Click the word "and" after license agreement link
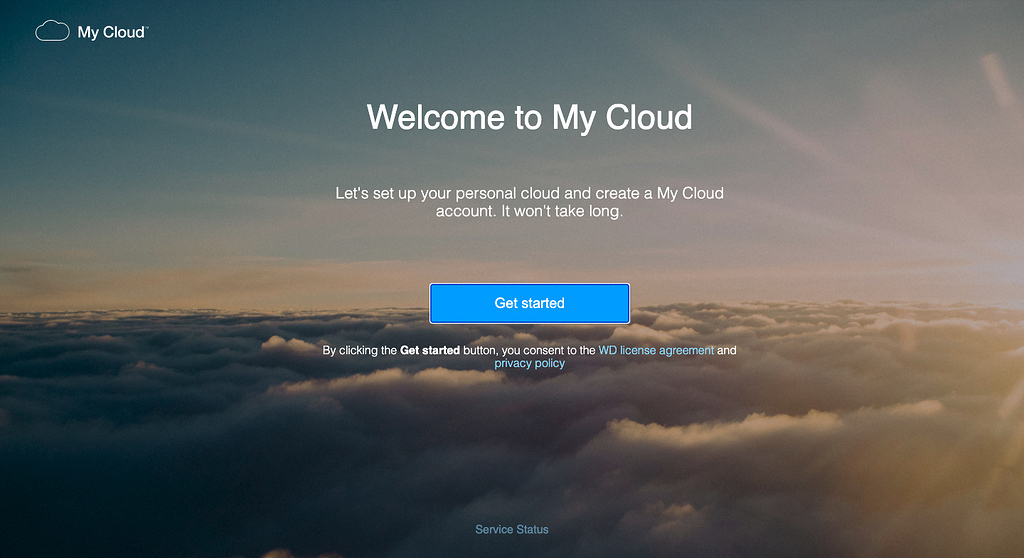 click(x=727, y=351)
